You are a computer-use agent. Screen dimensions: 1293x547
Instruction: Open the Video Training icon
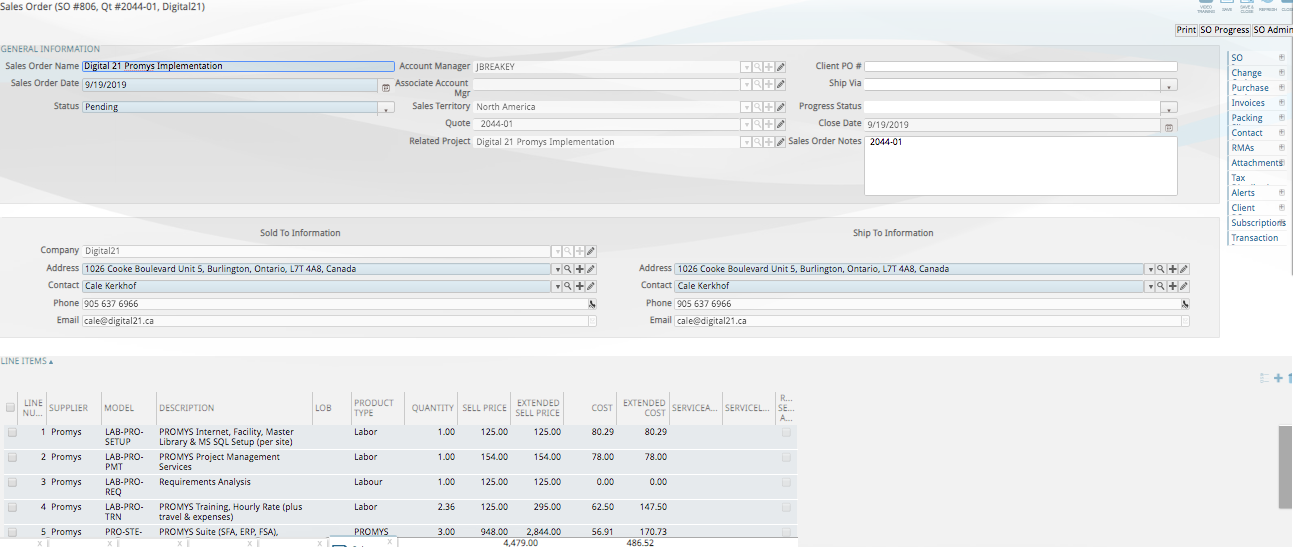tap(1206, 5)
